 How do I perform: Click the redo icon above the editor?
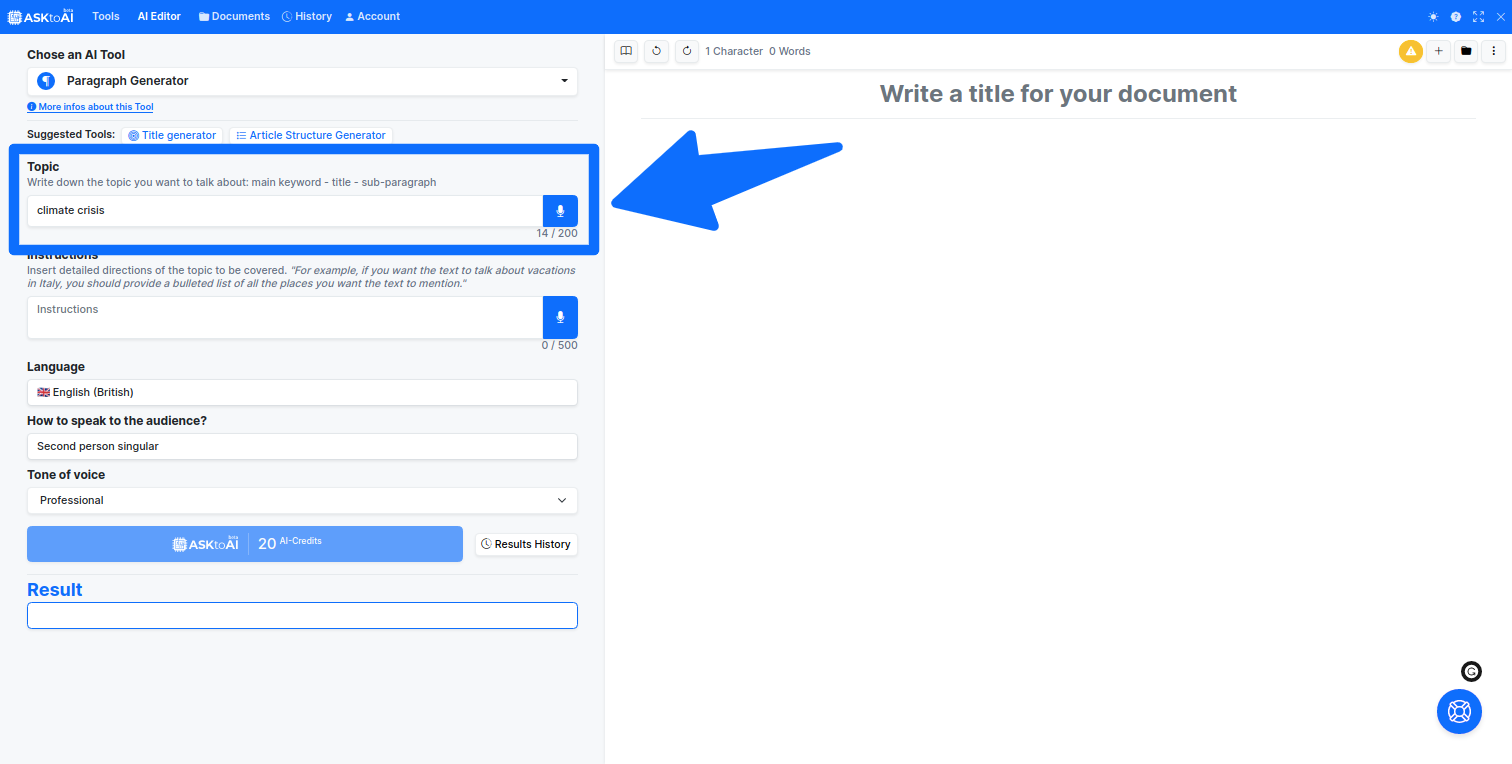687,51
